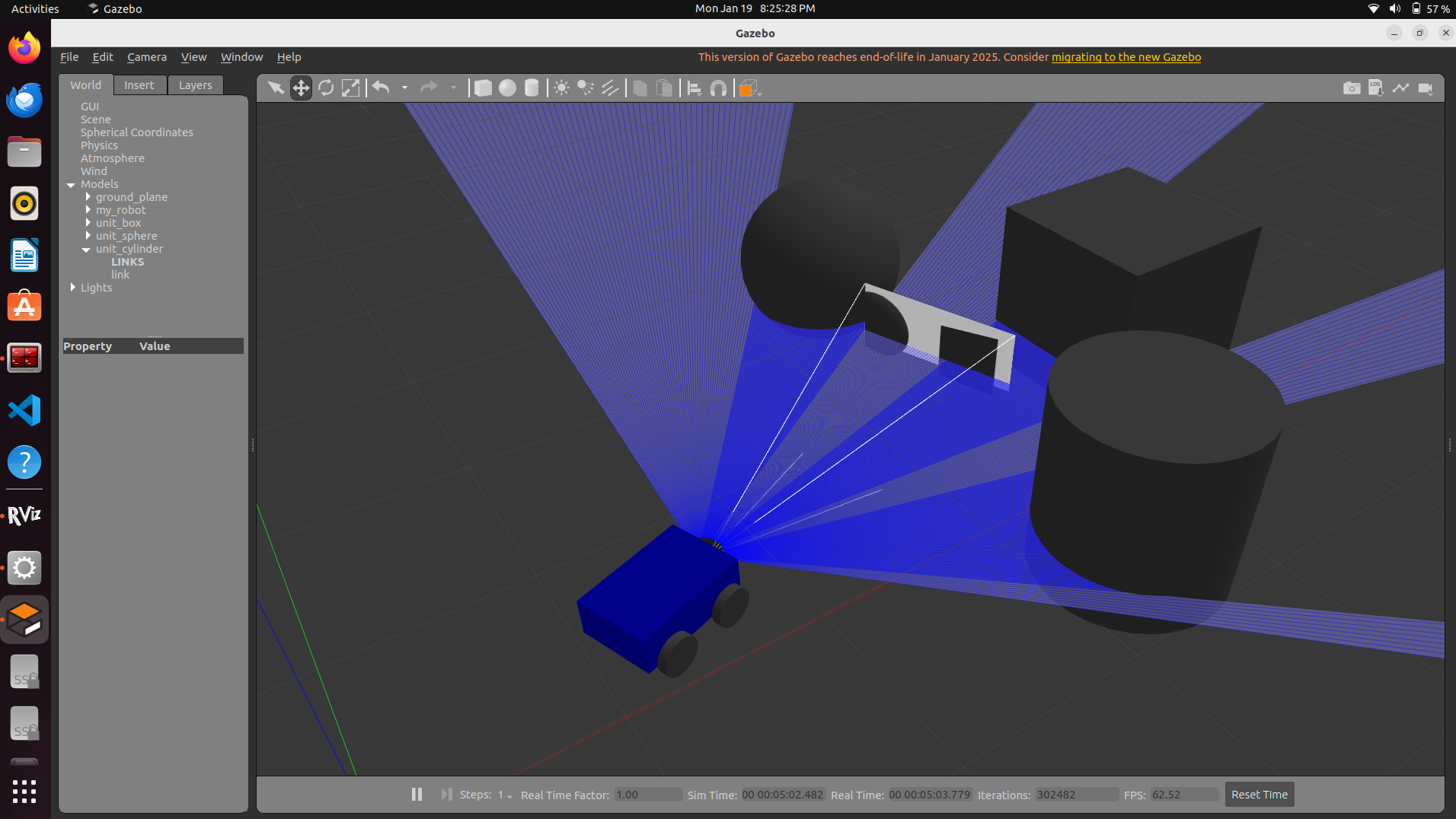Choose the scale mode tool
Image resolution: width=1456 pixels, height=819 pixels.
350,88
